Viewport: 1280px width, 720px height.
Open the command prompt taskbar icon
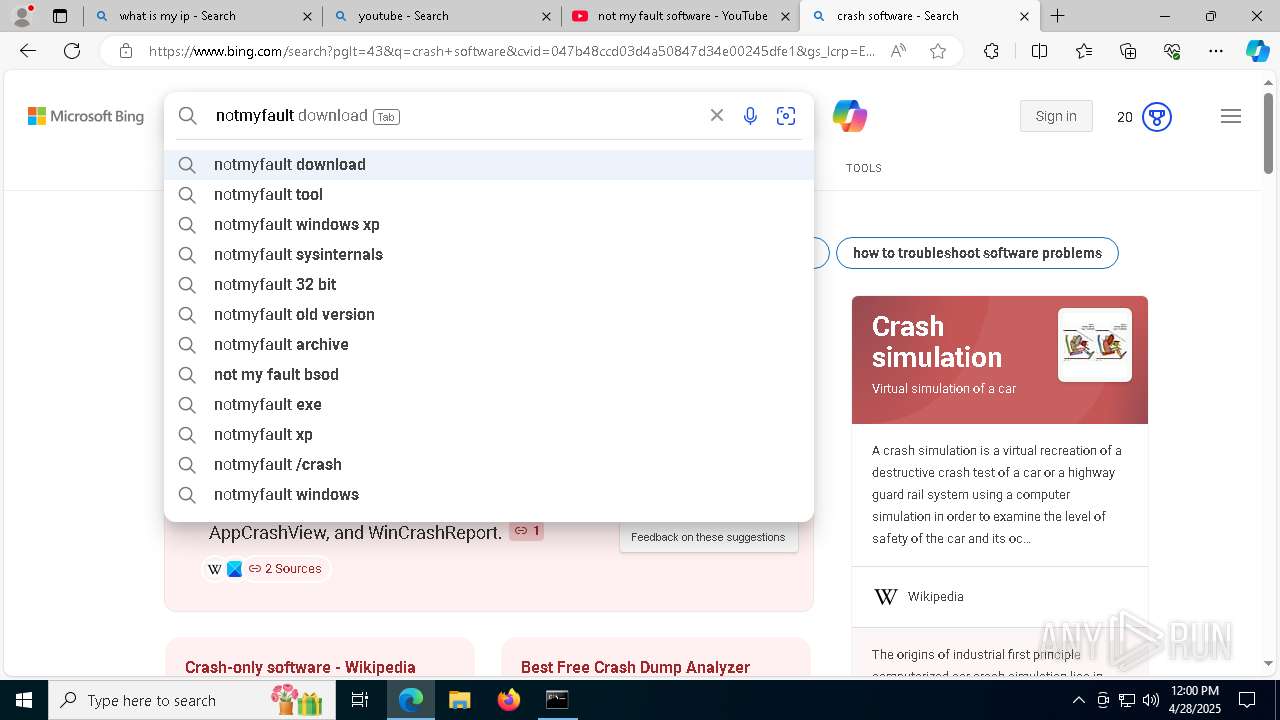(557, 700)
